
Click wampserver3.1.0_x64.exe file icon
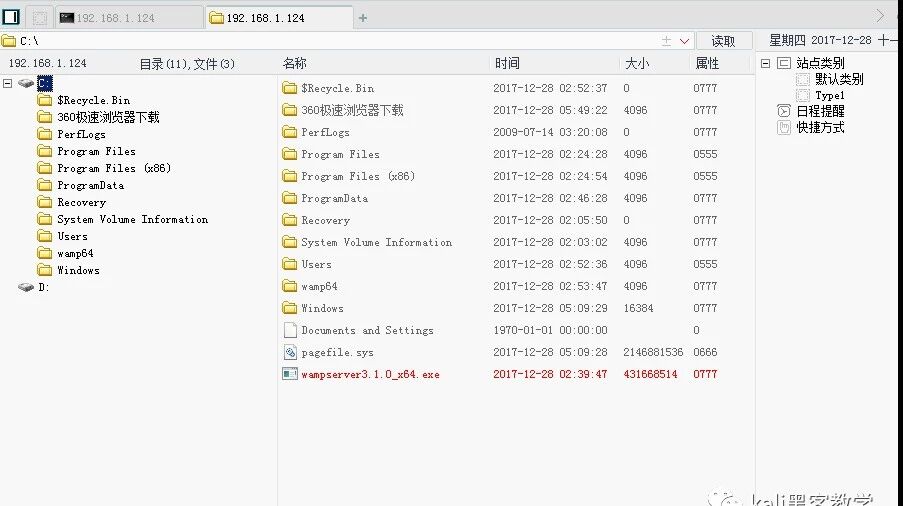coord(290,374)
